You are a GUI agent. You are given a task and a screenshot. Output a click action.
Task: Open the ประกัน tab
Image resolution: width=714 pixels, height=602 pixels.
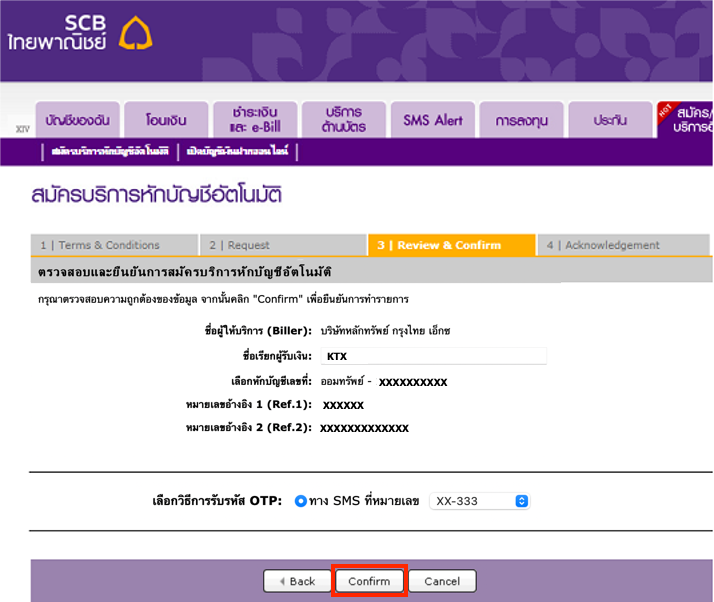[x=609, y=120]
